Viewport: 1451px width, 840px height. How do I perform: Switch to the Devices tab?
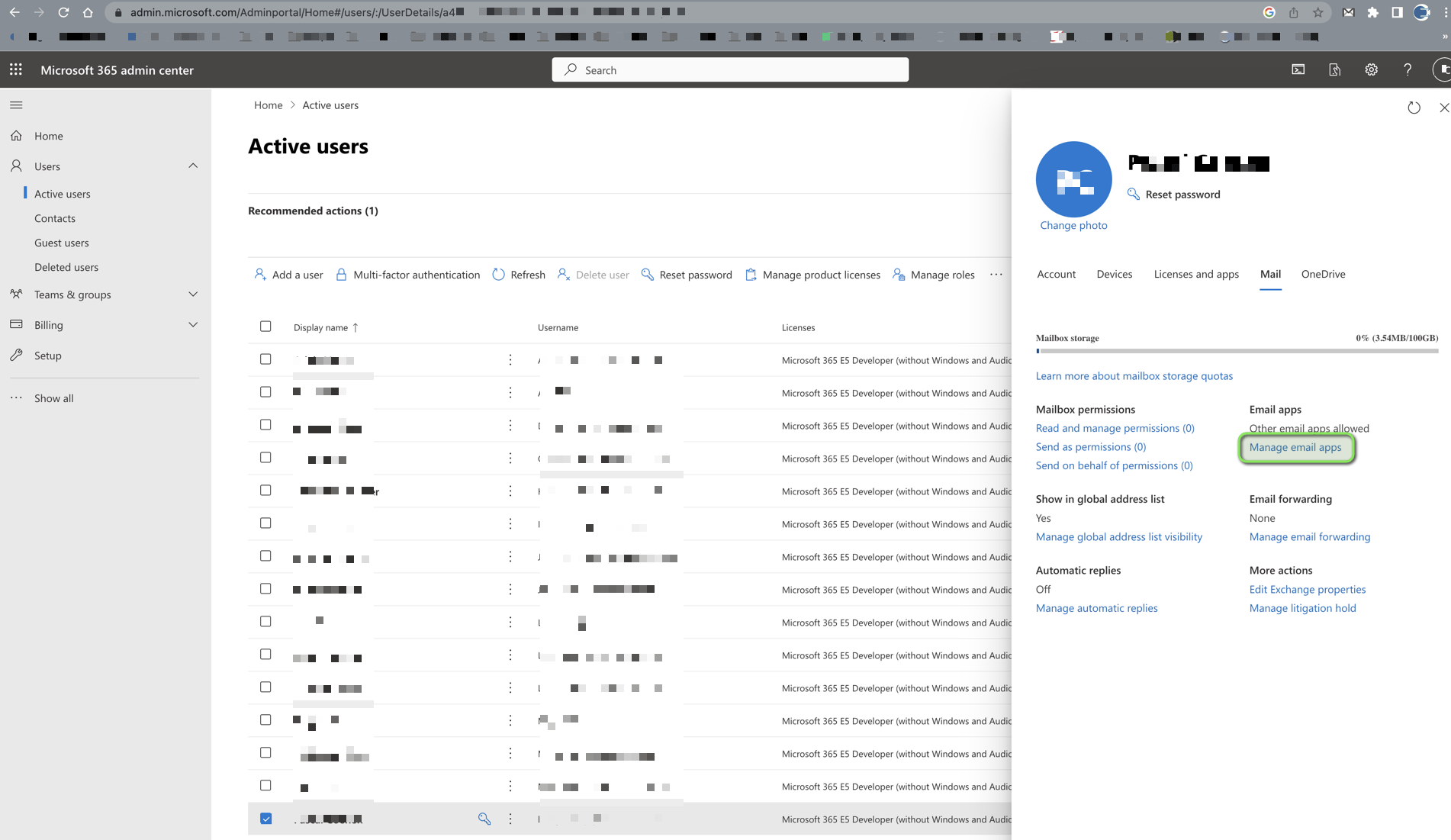pyautogui.click(x=1114, y=274)
